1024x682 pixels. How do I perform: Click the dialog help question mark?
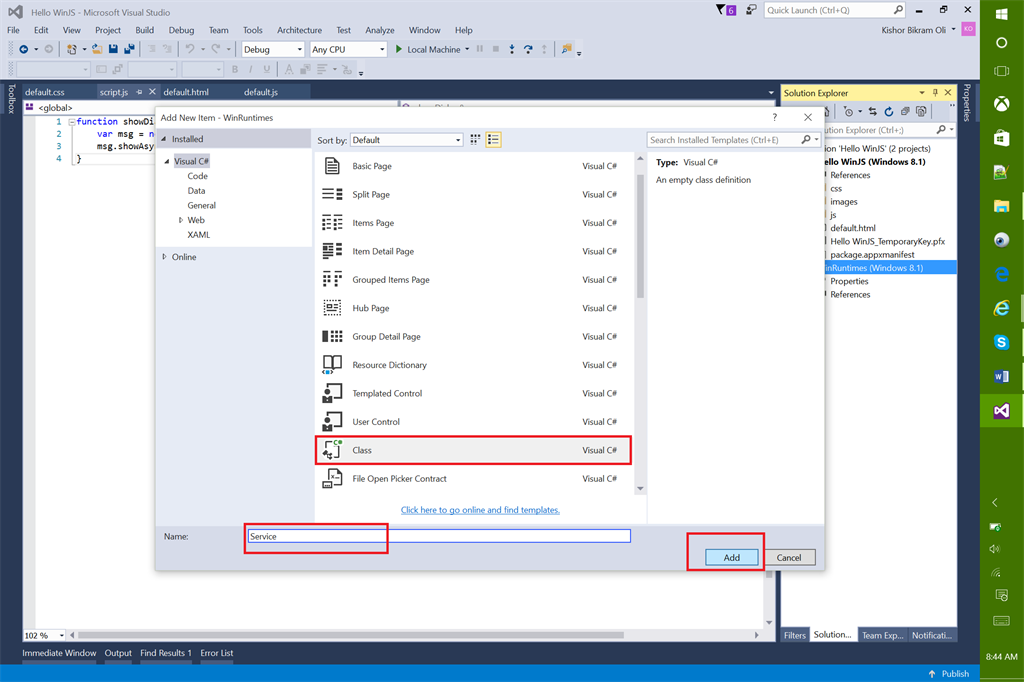[775, 118]
